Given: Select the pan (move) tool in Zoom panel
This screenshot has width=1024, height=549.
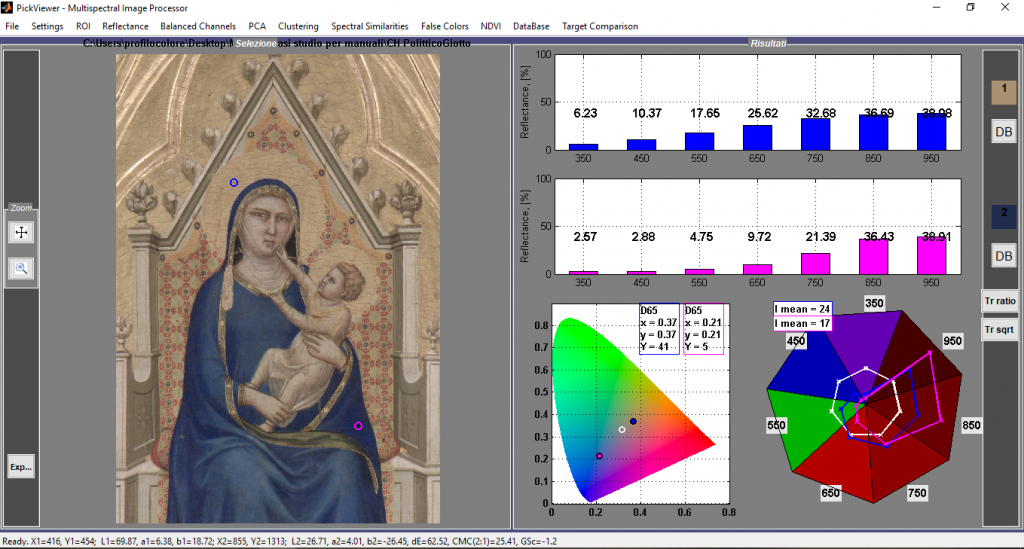Looking at the screenshot, I should pyautogui.click(x=22, y=232).
